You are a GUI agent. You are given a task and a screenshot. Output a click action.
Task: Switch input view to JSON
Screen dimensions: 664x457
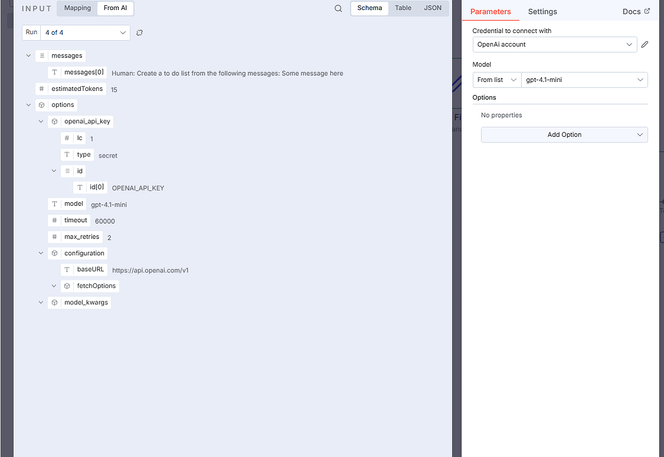432,8
